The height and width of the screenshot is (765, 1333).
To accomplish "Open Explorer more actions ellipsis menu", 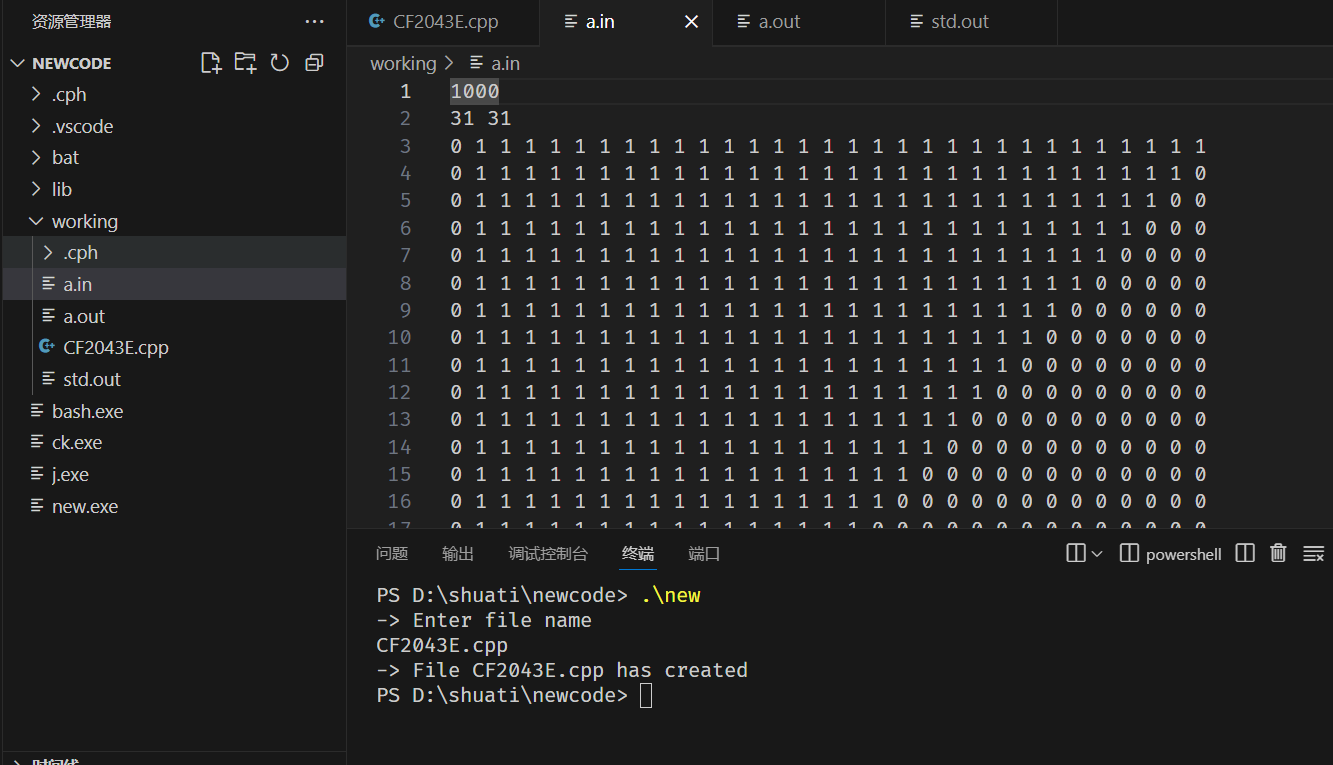I will click(x=314, y=21).
